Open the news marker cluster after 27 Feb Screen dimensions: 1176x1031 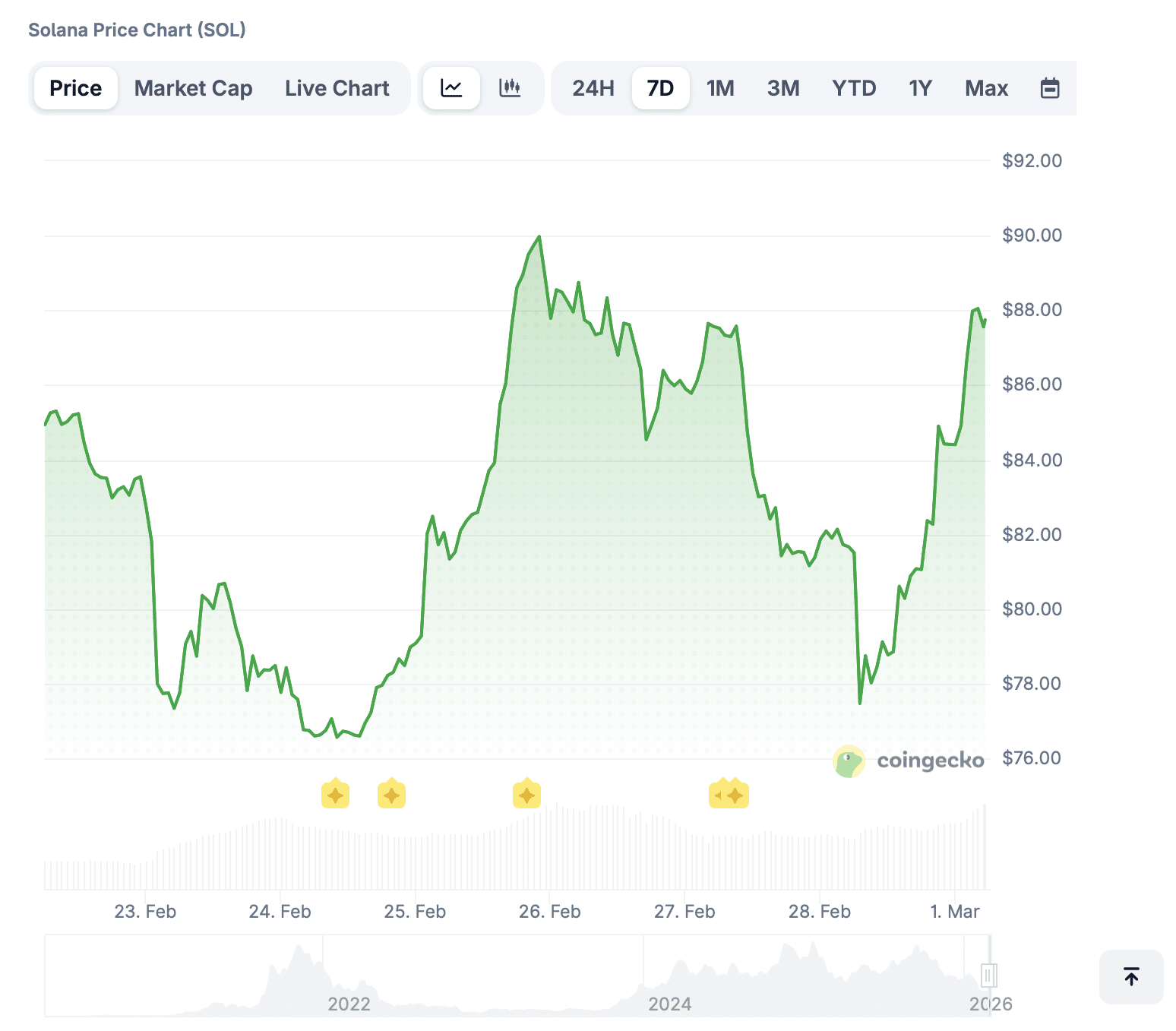[729, 795]
